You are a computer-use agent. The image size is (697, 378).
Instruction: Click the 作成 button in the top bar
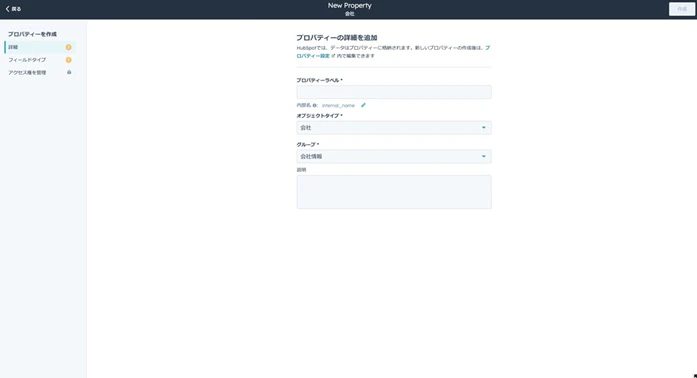point(681,9)
